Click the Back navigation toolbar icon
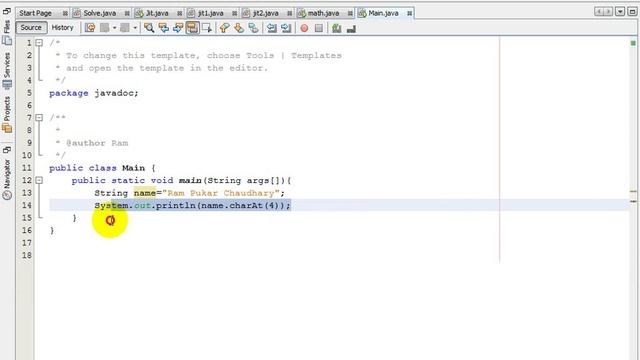Viewport: 640px width, 360px height. (x=105, y=28)
